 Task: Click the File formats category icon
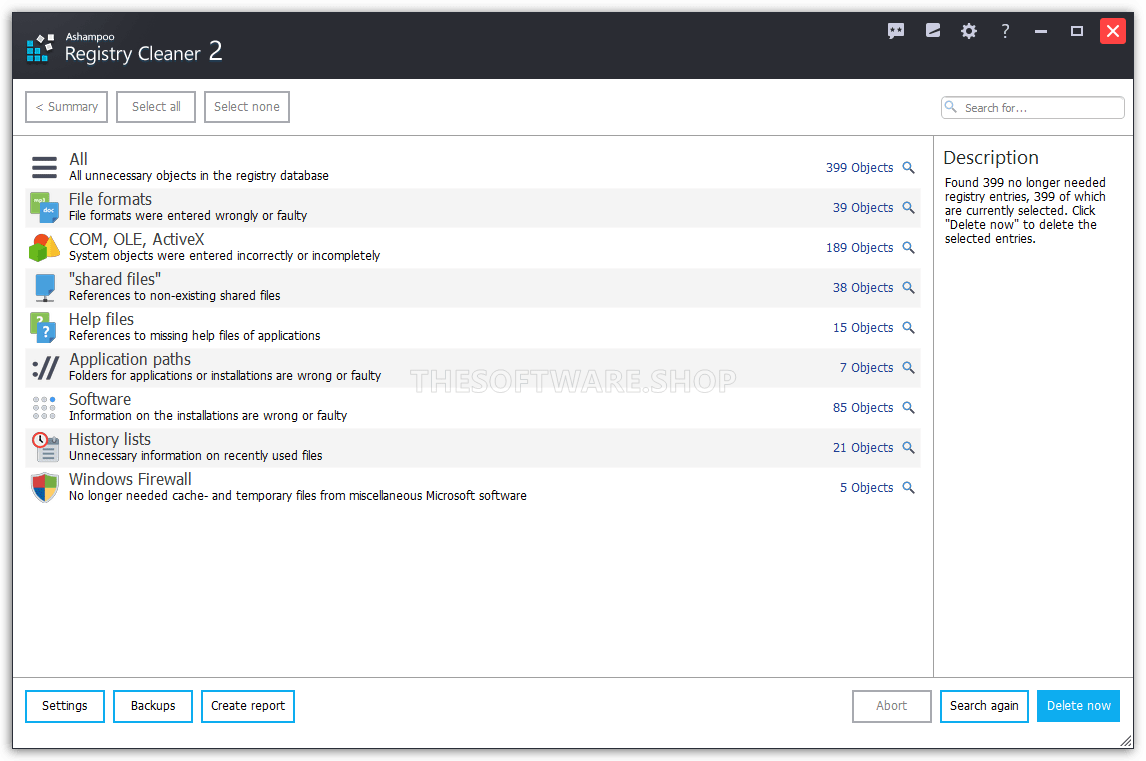coord(44,208)
